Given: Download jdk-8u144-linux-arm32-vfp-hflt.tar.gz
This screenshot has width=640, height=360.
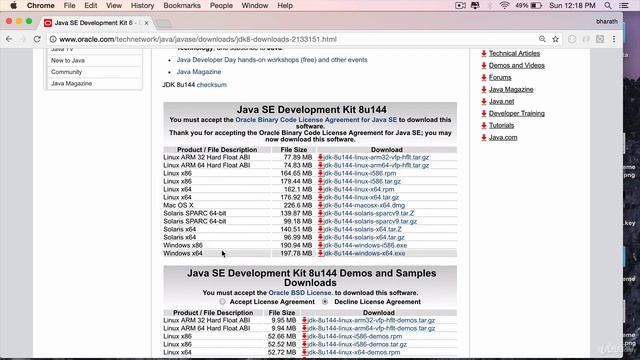Looking at the screenshot, I should pos(376,157).
